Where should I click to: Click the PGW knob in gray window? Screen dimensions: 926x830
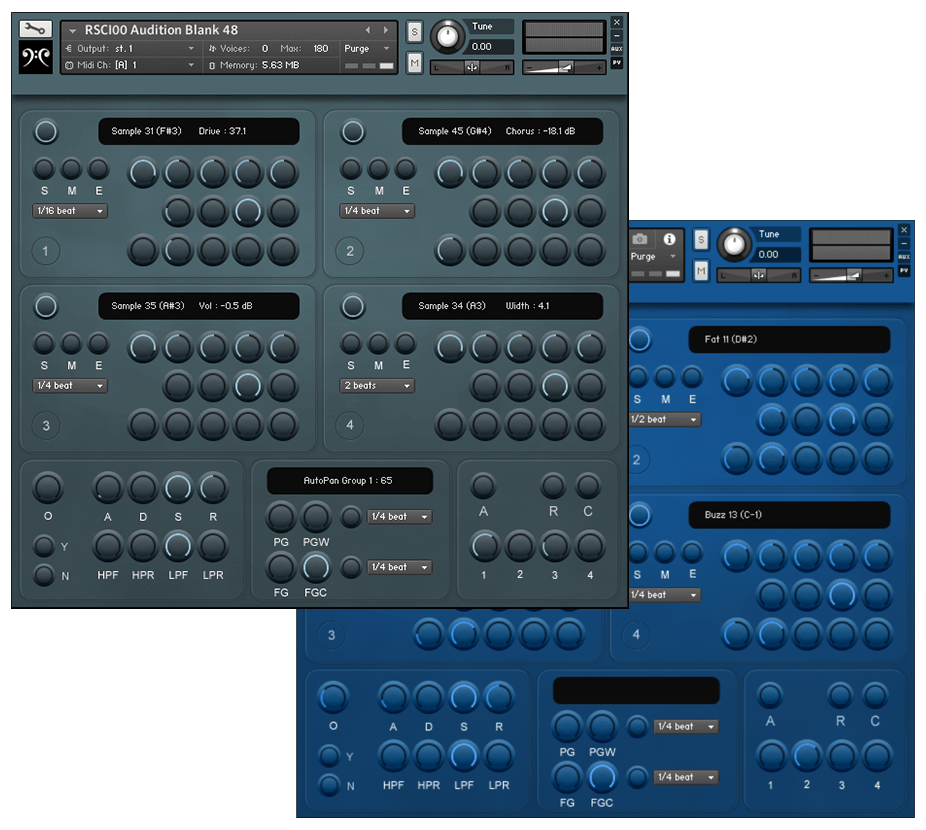coord(316,517)
